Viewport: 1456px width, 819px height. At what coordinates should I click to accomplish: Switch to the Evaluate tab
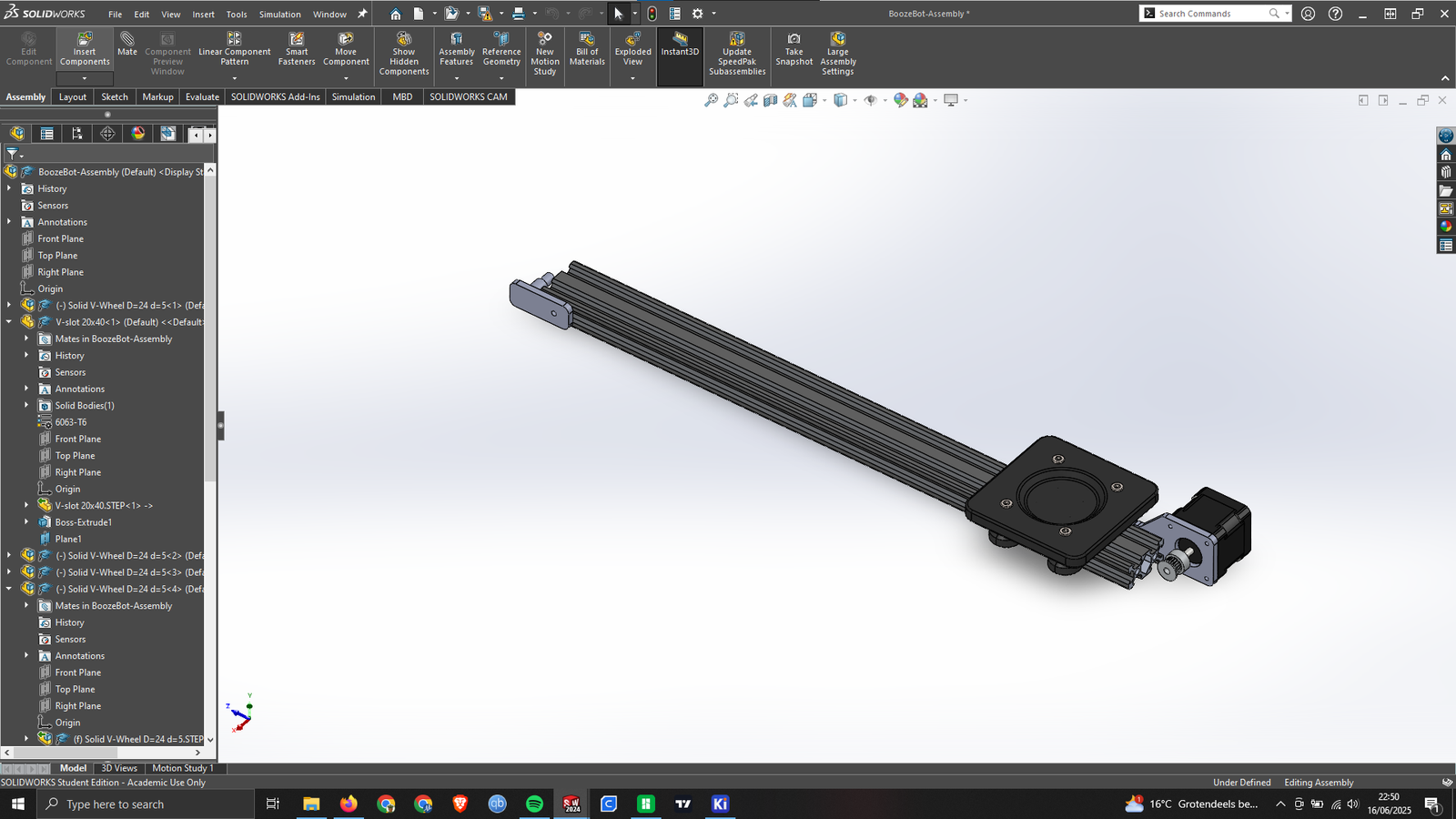click(202, 96)
